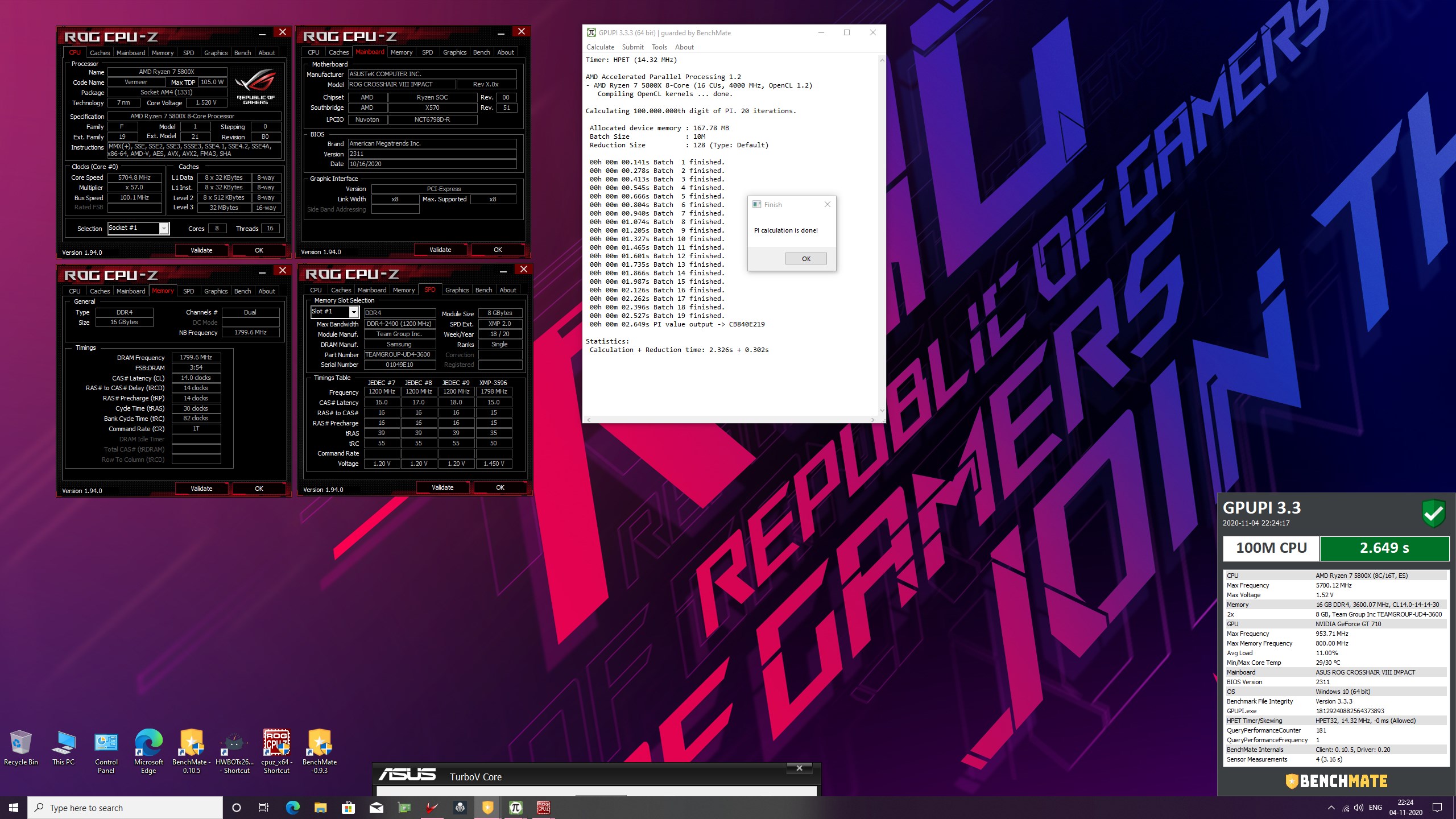This screenshot has height=819, width=1456.
Task: Open Microsoft Store from the taskbar
Action: [x=348, y=808]
